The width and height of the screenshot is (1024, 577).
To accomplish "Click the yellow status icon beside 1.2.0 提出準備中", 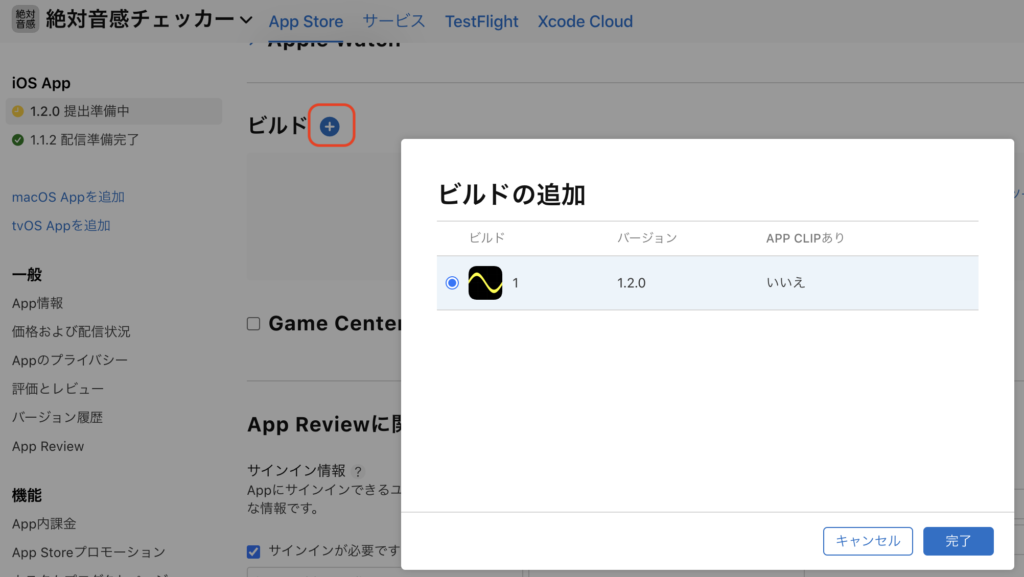I will (18, 112).
